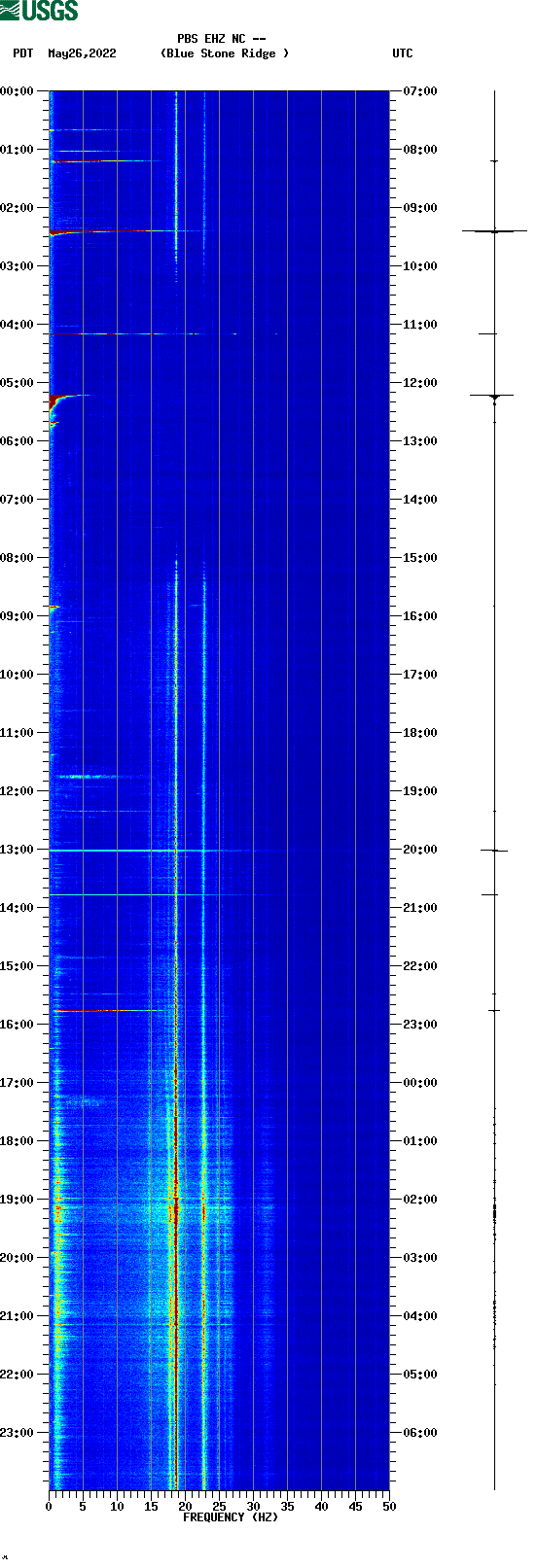Click the 'FREQUENCY (HZ)' axis label
537x1568 pixels.
click(231, 1517)
